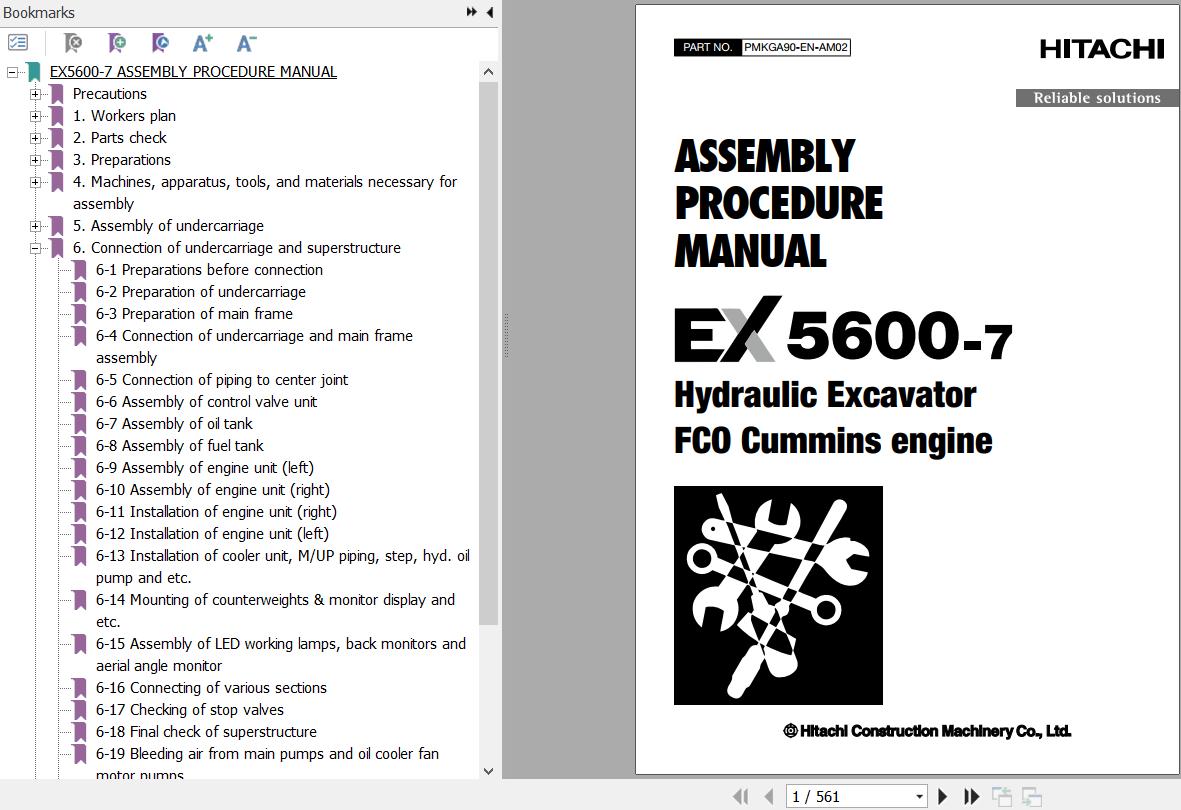
Task: Click bookmark icon beside 6-7 Assembly of oil tank
Action: pyautogui.click(x=80, y=424)
